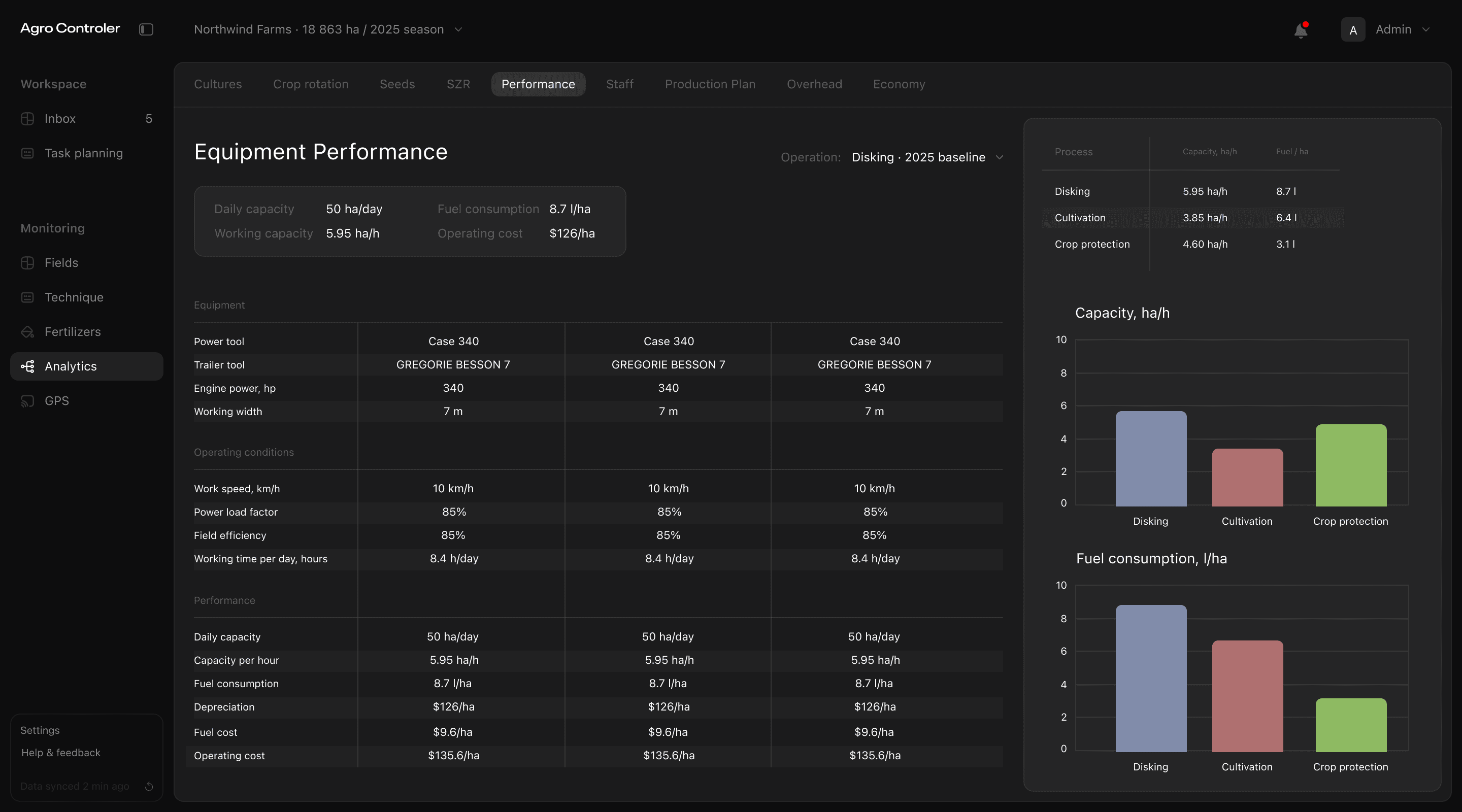Click the Working capacity label in summary
Screen dimensions: 1462x812
coord(263,233)
